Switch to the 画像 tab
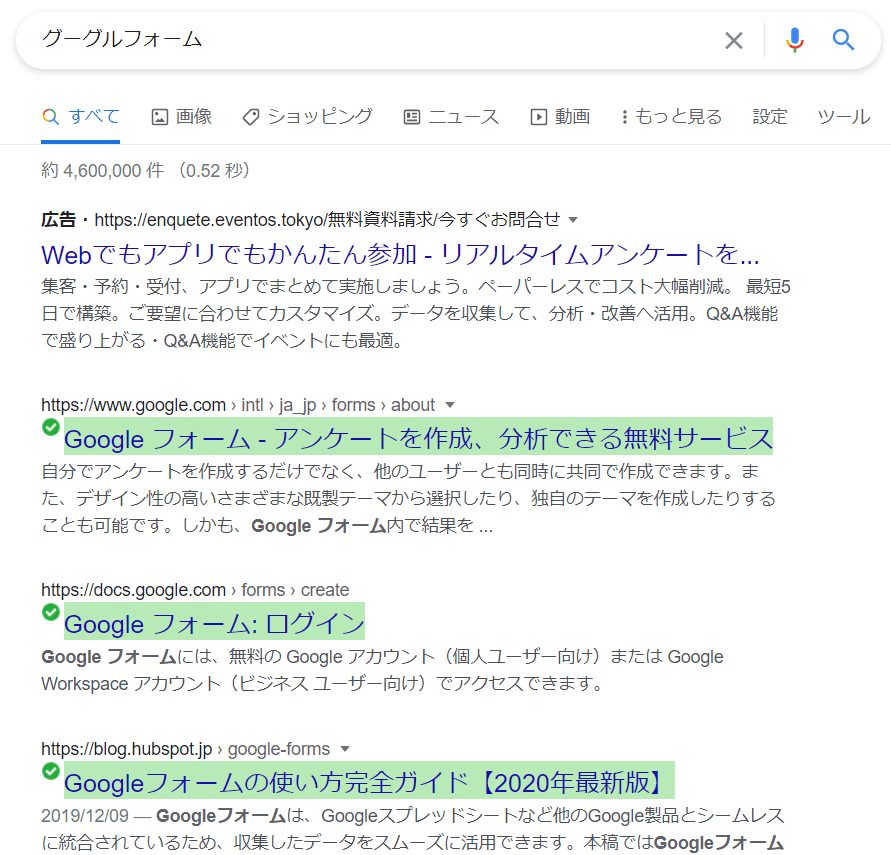The image size is (891, 855). coord(182,116)
